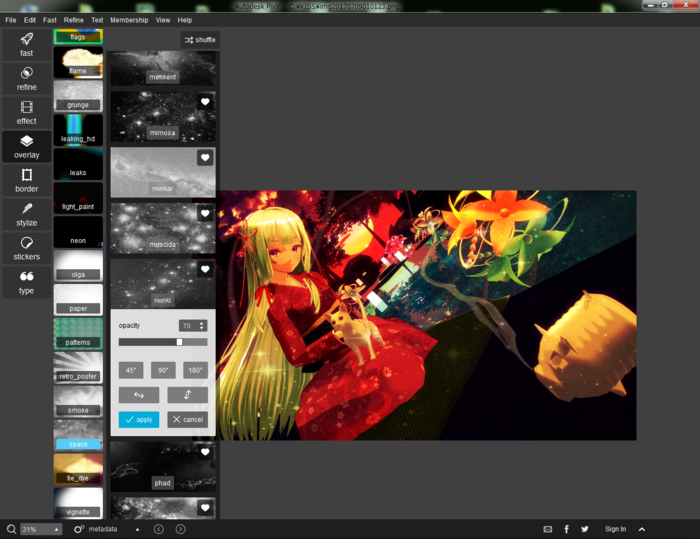
Task: Favorite the muscida overlay heart
Action: pos(205,213)
